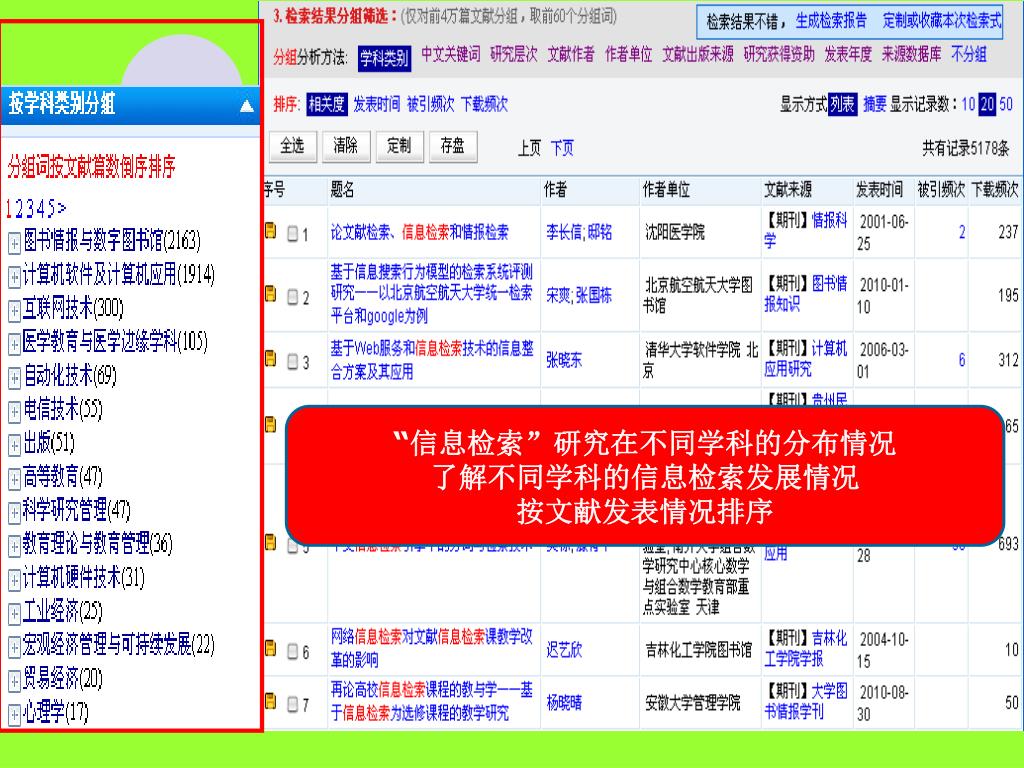This screenshot has width=1024, height=768.
Task: Go to group page 5 in sidebar
Action: (50, 209)
